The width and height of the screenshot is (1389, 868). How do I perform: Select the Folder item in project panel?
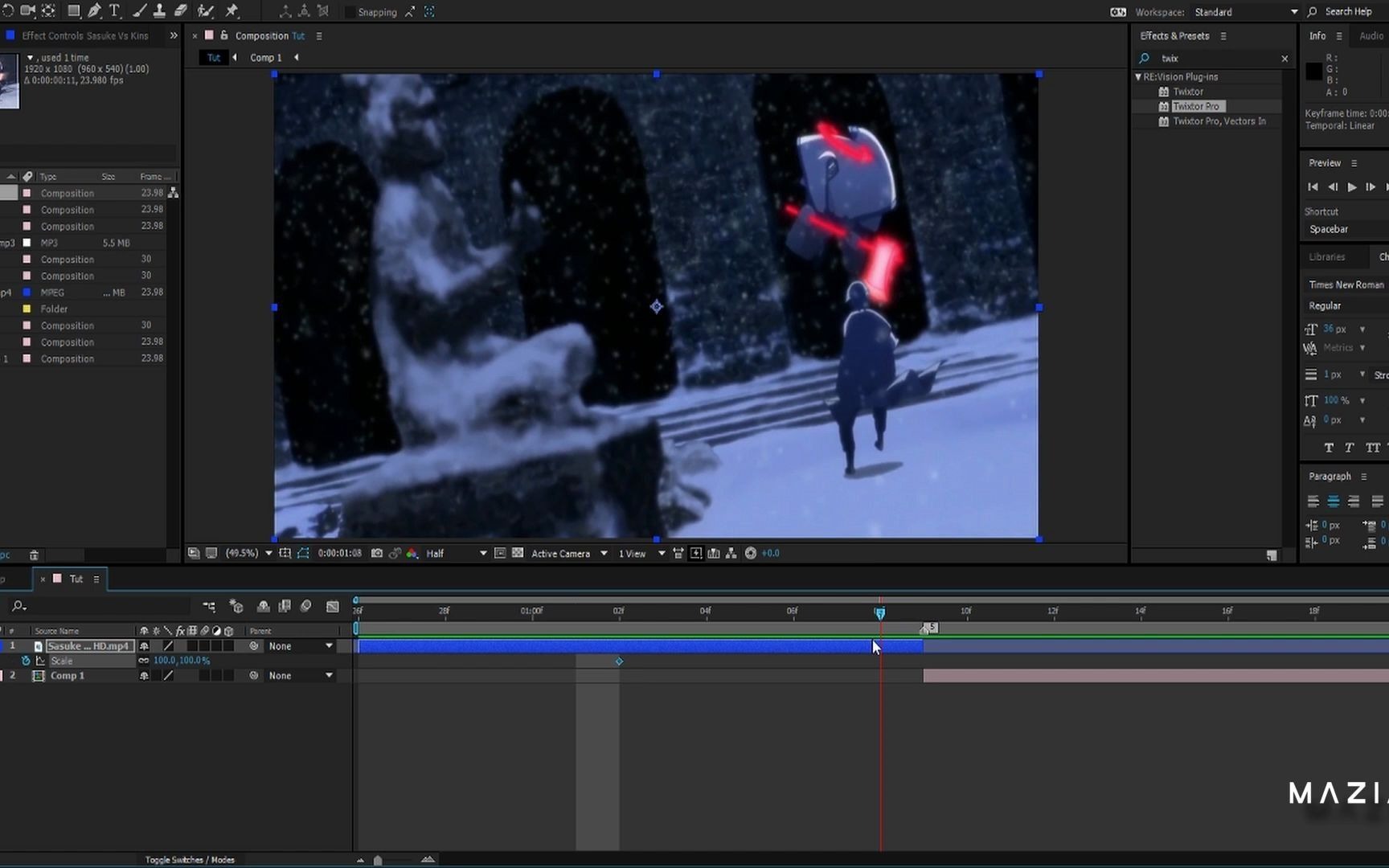(54, 309)
